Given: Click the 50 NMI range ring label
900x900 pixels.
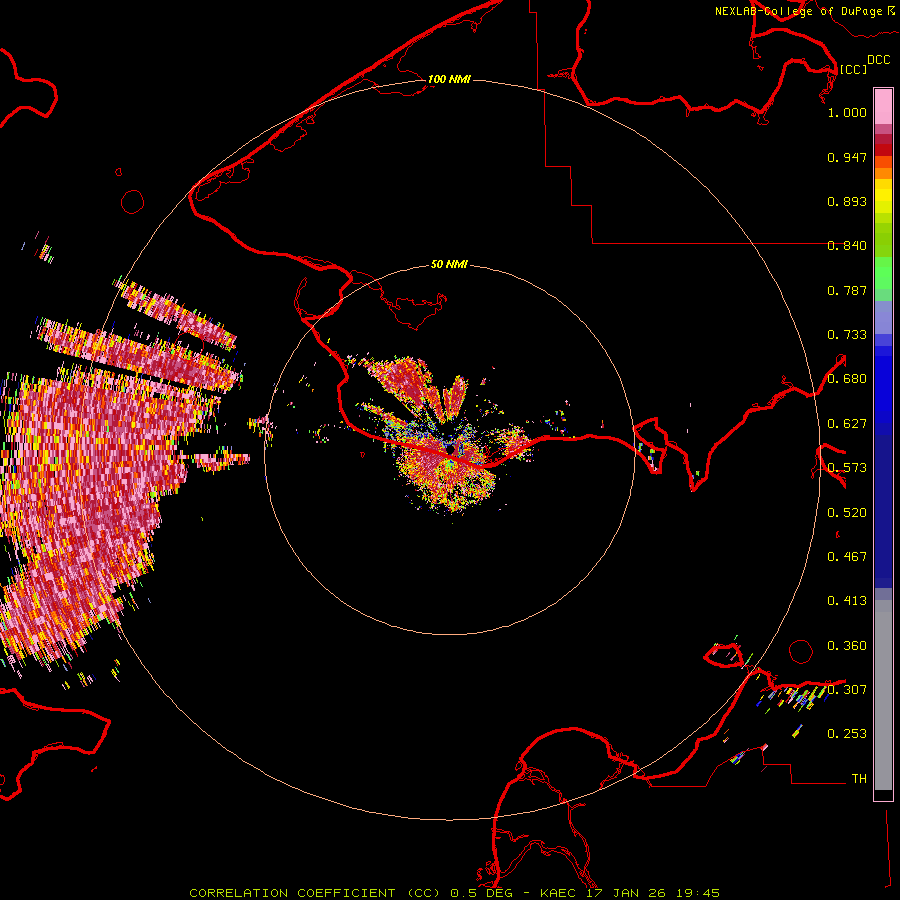Looking at the screenshot, I should coord(449,264).
